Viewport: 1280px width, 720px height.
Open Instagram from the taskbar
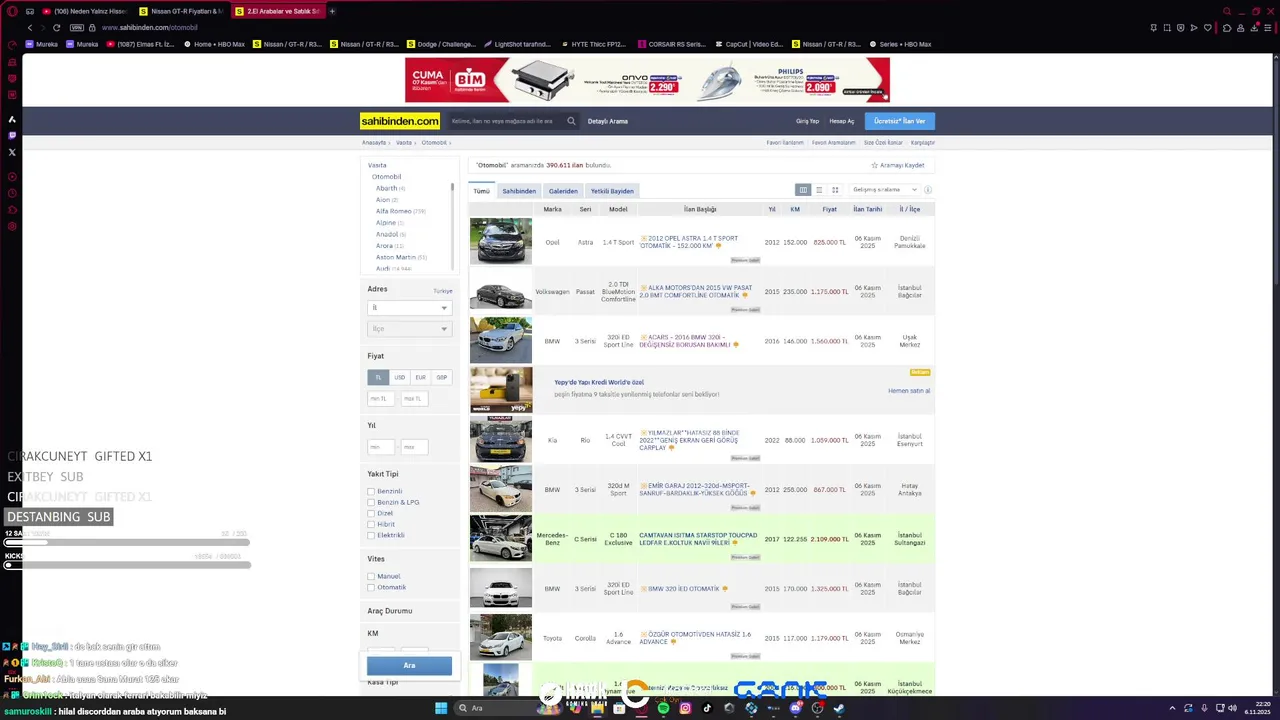pyautogui.click(x=685, y=708)
